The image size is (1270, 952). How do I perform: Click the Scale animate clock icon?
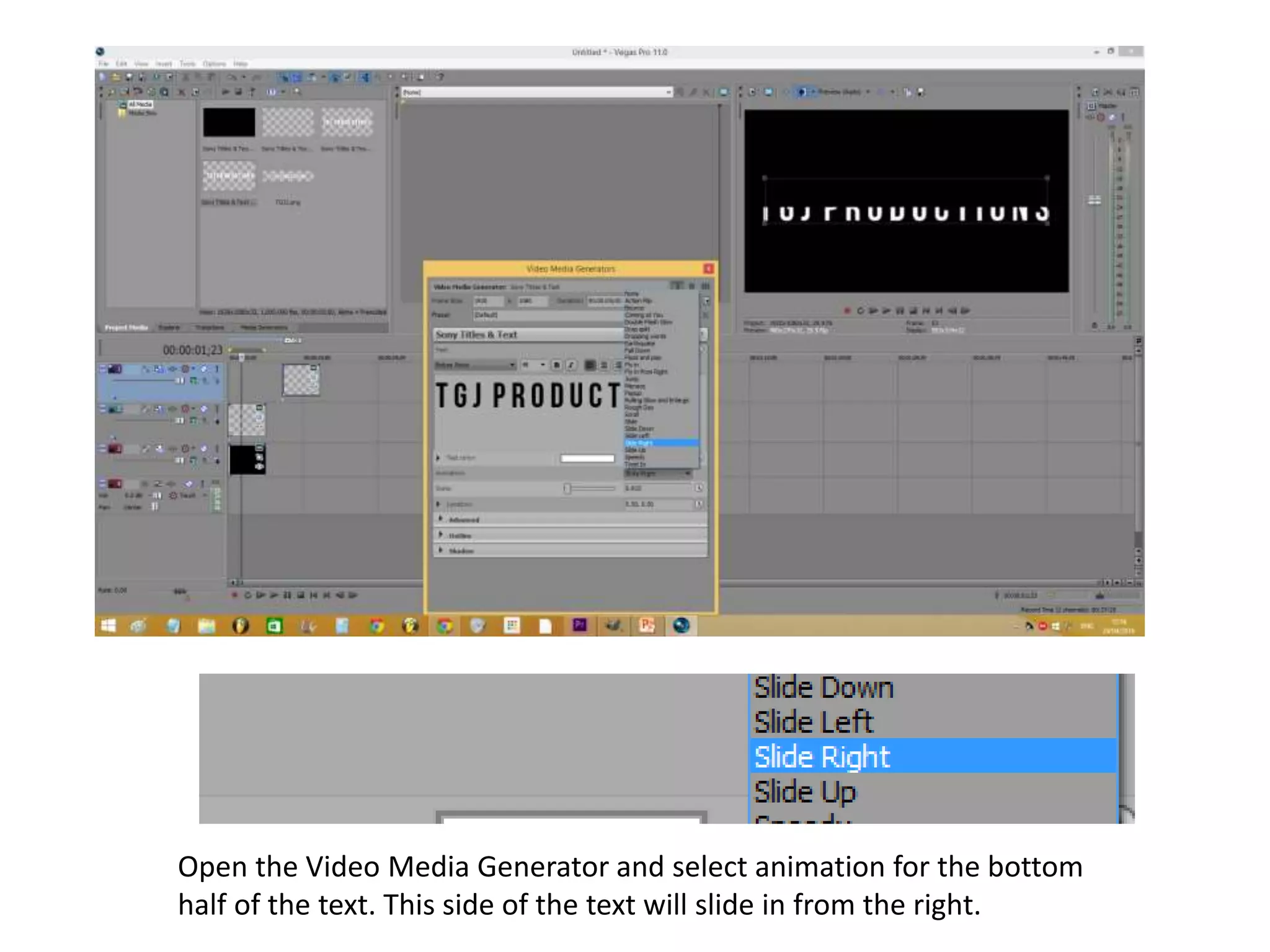click(699, 488)
